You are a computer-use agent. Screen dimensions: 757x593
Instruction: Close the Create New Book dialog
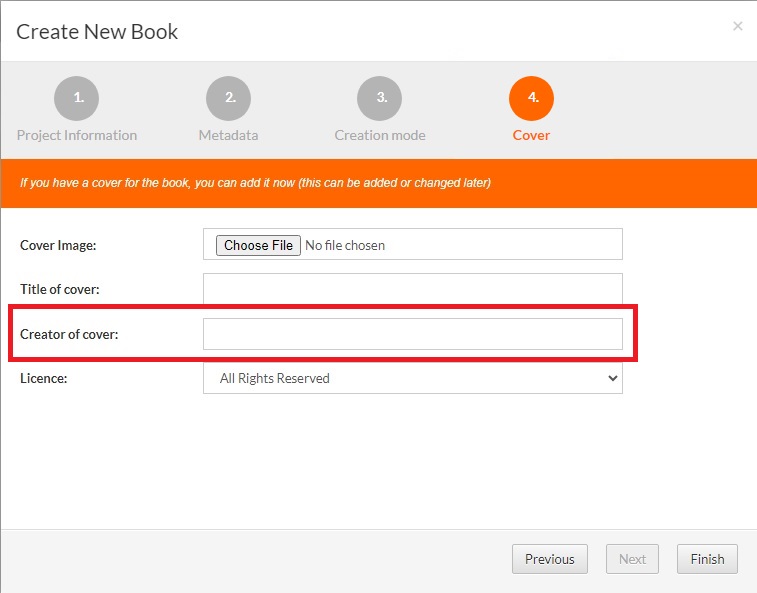pyautogui.click(x=738, y=26)
